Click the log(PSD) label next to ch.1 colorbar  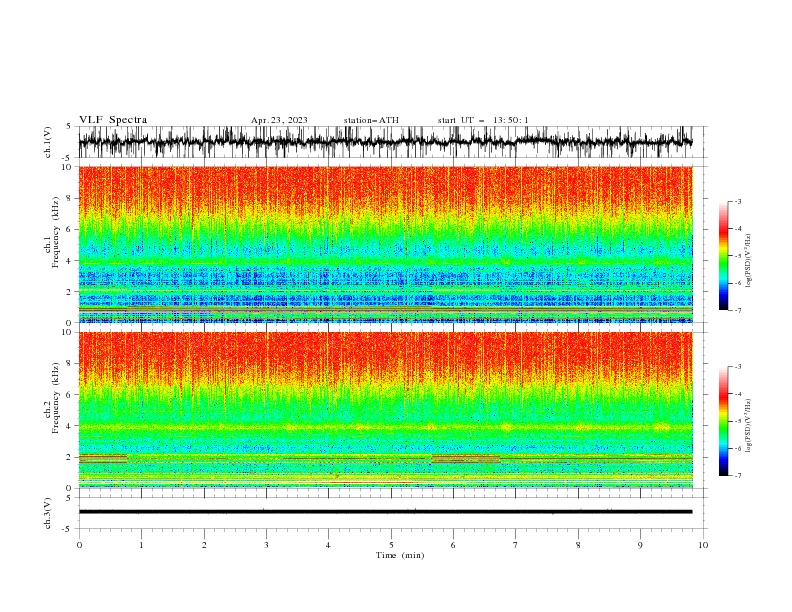pos(749,261)
